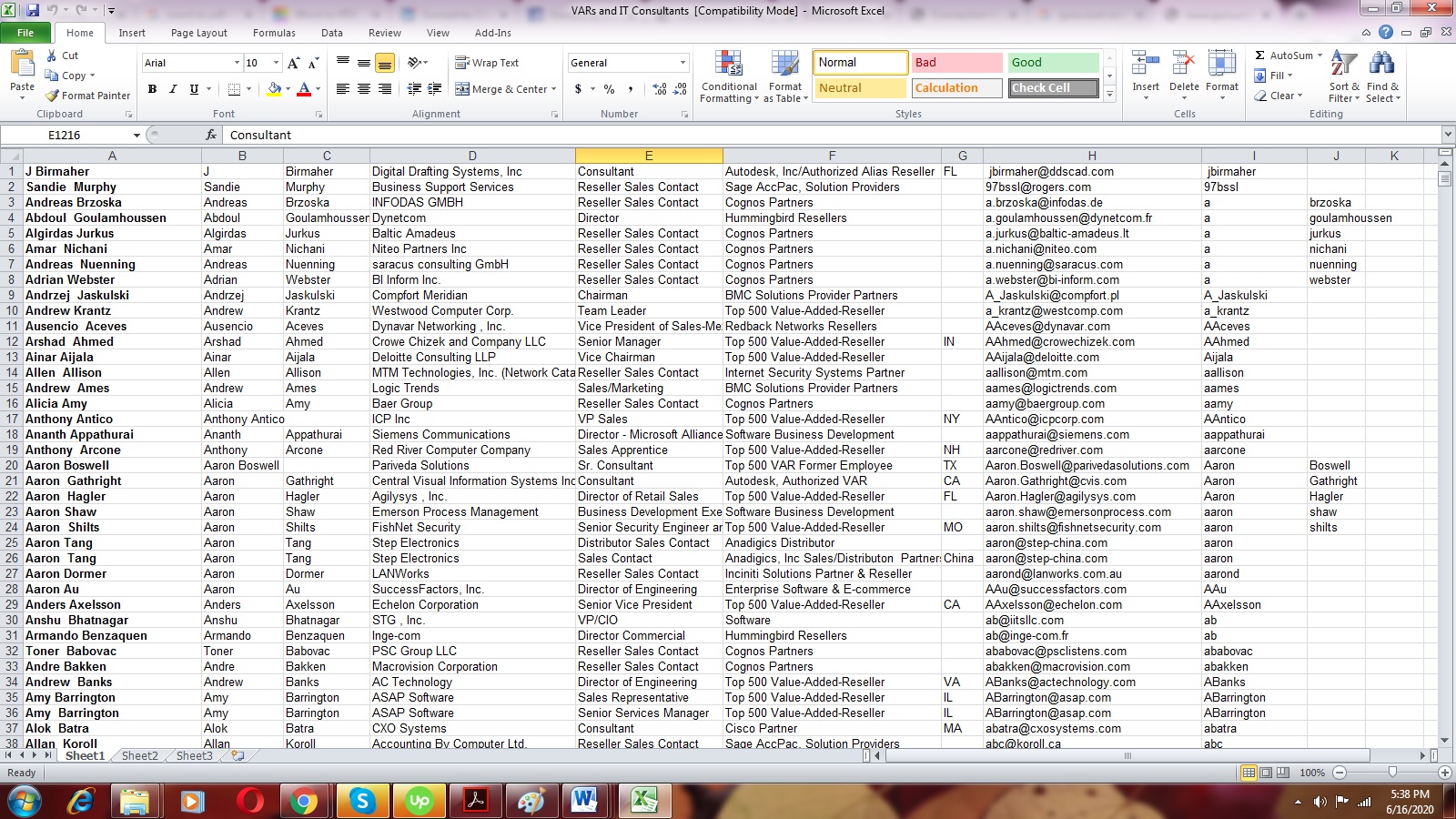This screenshot has height=819, width=1456.
Task: Apply the red Font Color
Action: click(x=304, y=89)
